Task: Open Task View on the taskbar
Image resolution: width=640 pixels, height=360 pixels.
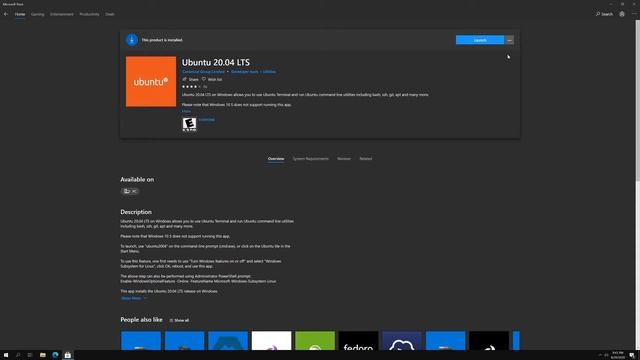Action: pyautogui.click(x=30, y=355)
